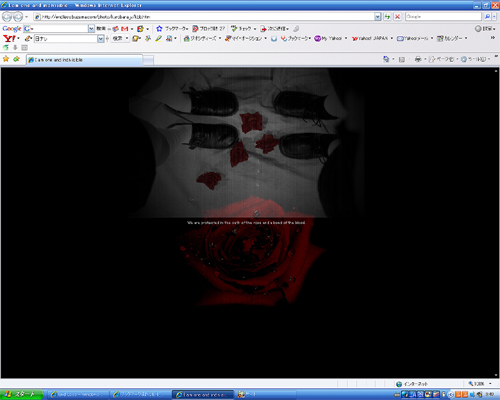Open Gmail from the Google toolbar icon
Viewport: 500px width, 400px height.
click(125, 29)
